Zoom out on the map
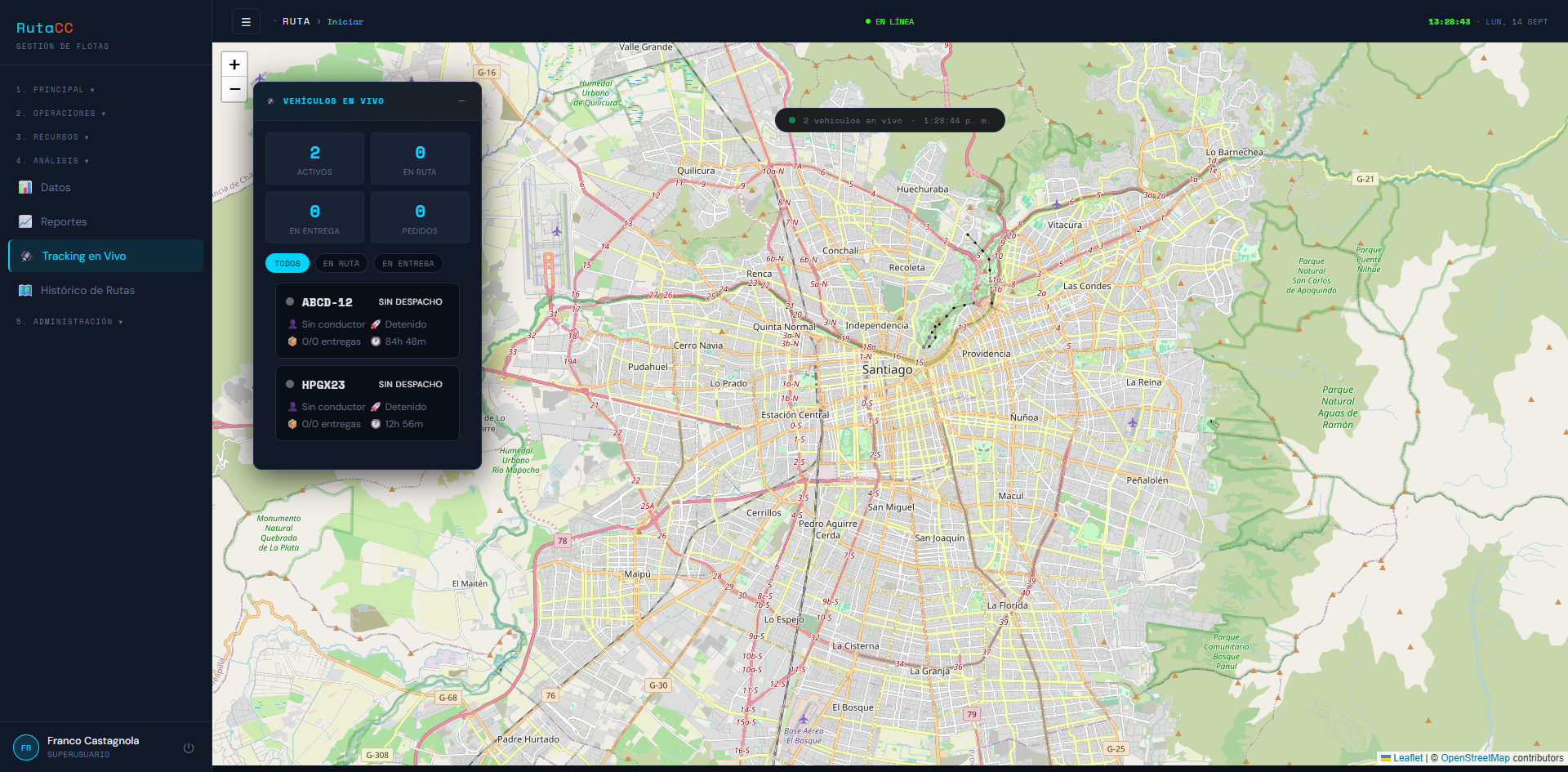This screenshot has width=1568, height=772. tap(234, 89)
